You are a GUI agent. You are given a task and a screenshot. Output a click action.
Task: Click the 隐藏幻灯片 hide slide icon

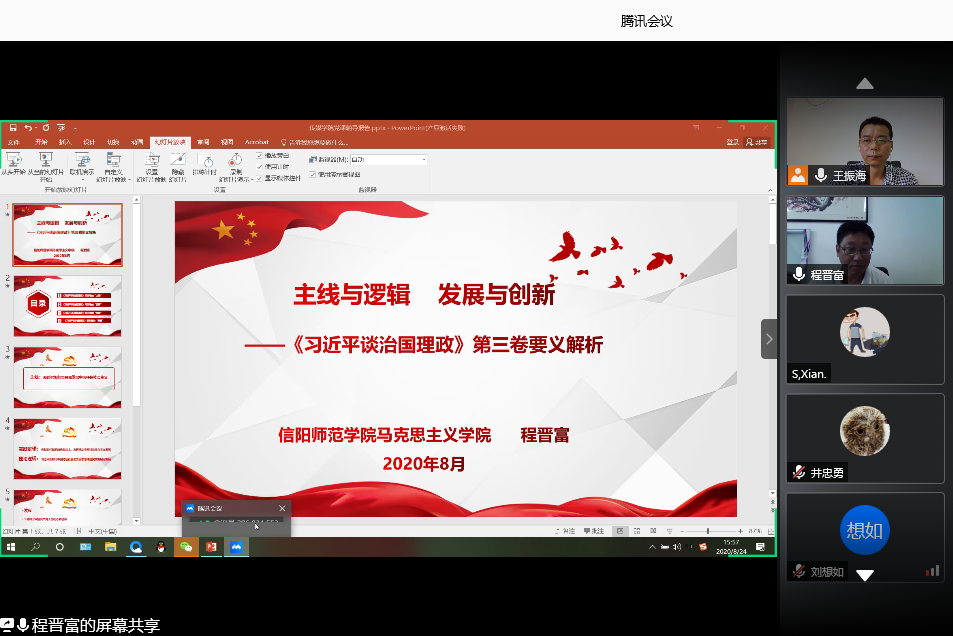pyautogui.click(x=178, y=162)
